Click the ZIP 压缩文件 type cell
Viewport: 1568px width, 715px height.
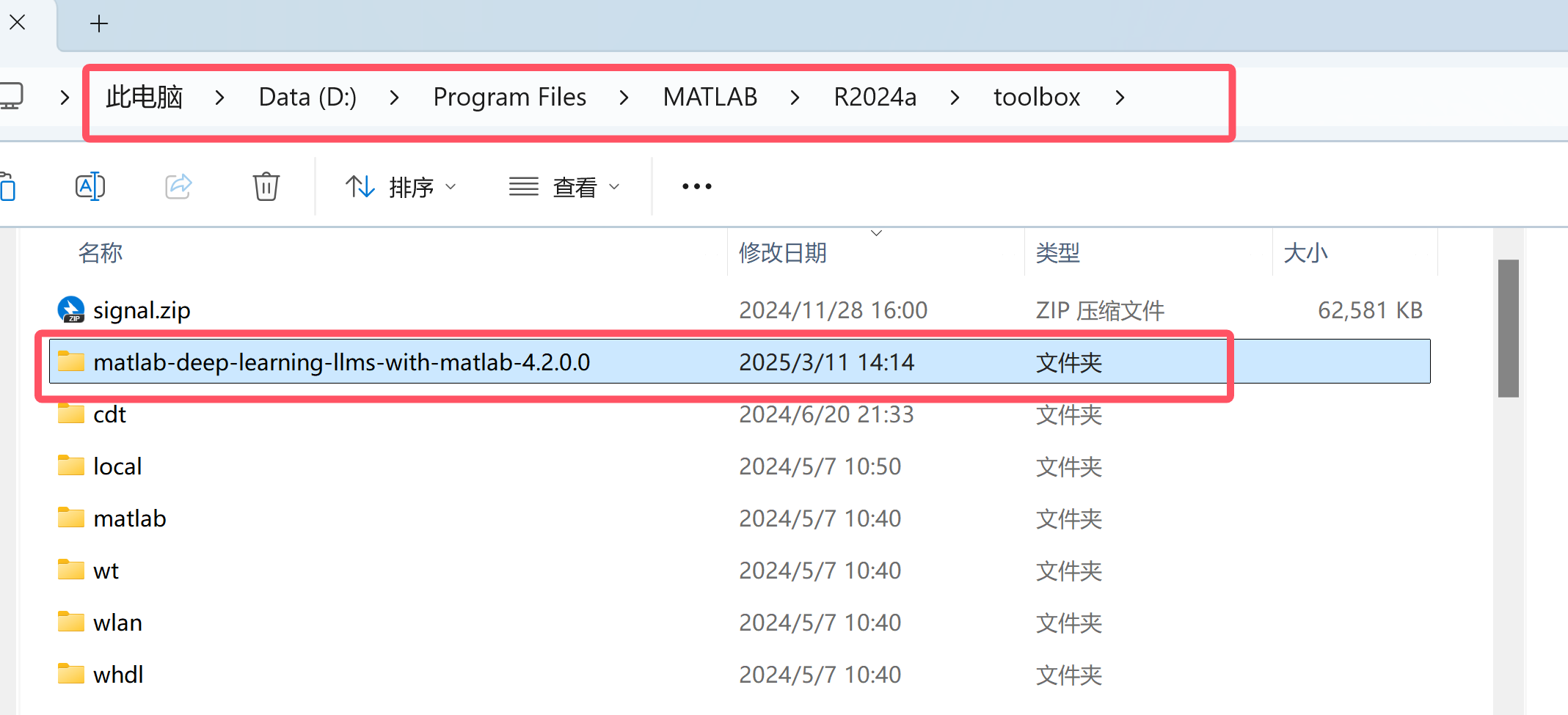1100,310
